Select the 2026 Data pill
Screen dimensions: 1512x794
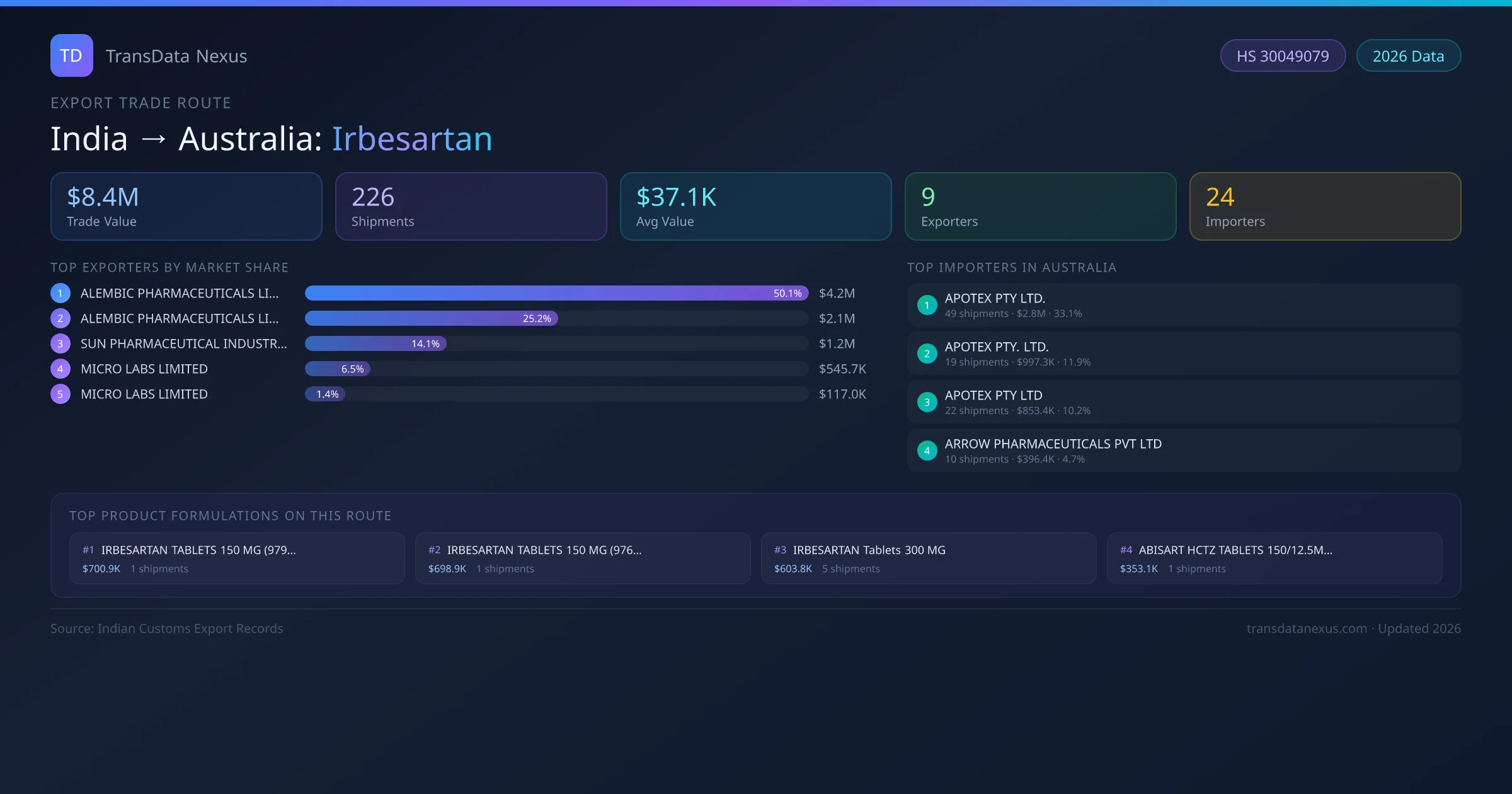click(x=1408, y=56)
